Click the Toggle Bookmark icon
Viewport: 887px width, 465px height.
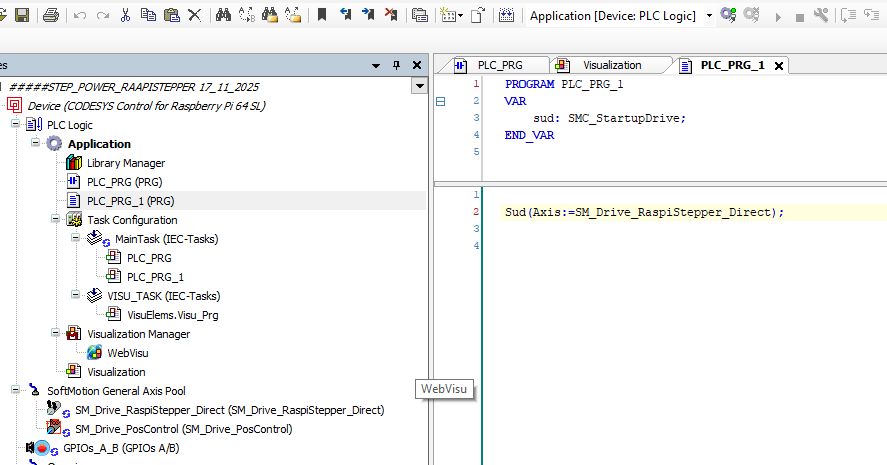[x=322, y=15]
